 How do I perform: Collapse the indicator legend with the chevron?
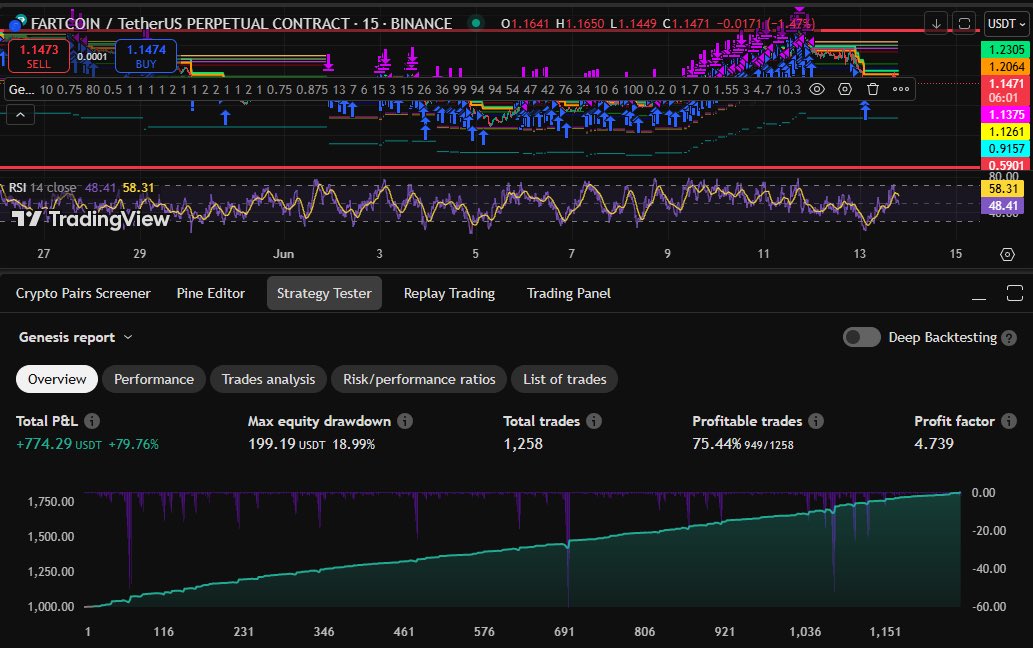(20, 115)
